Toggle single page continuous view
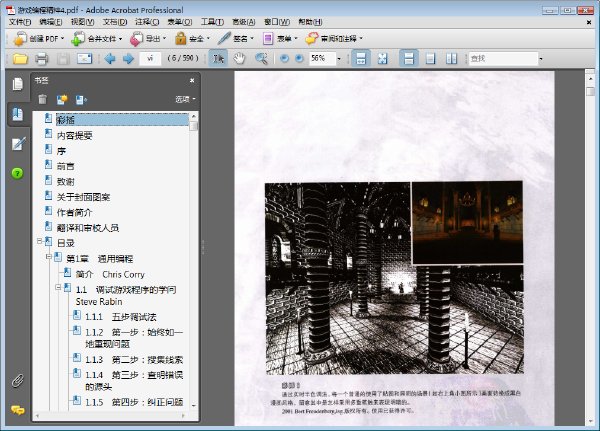Viewport: 600px width, 431px height. pos(409,58)
